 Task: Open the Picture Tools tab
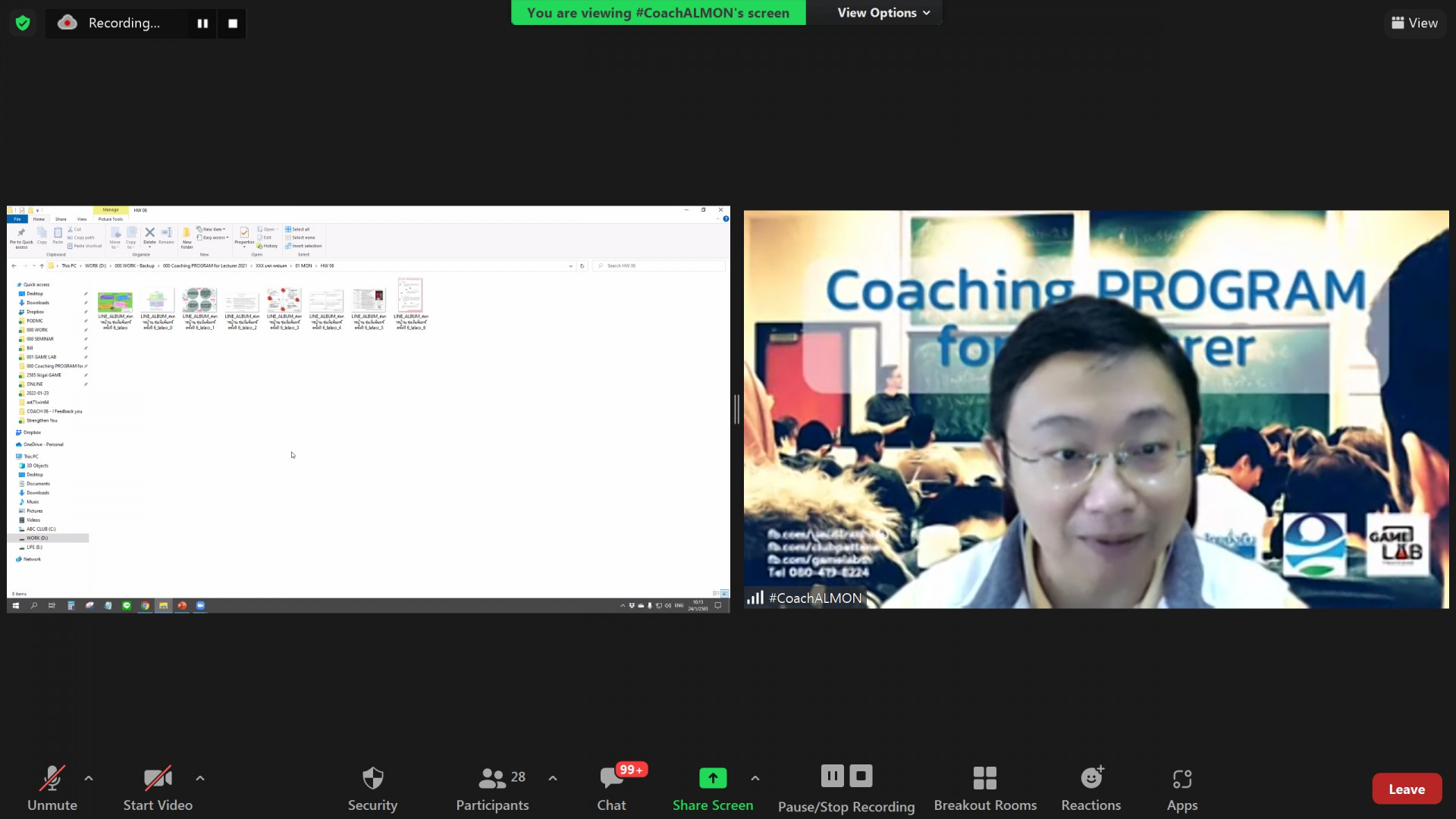click(111, 219)
